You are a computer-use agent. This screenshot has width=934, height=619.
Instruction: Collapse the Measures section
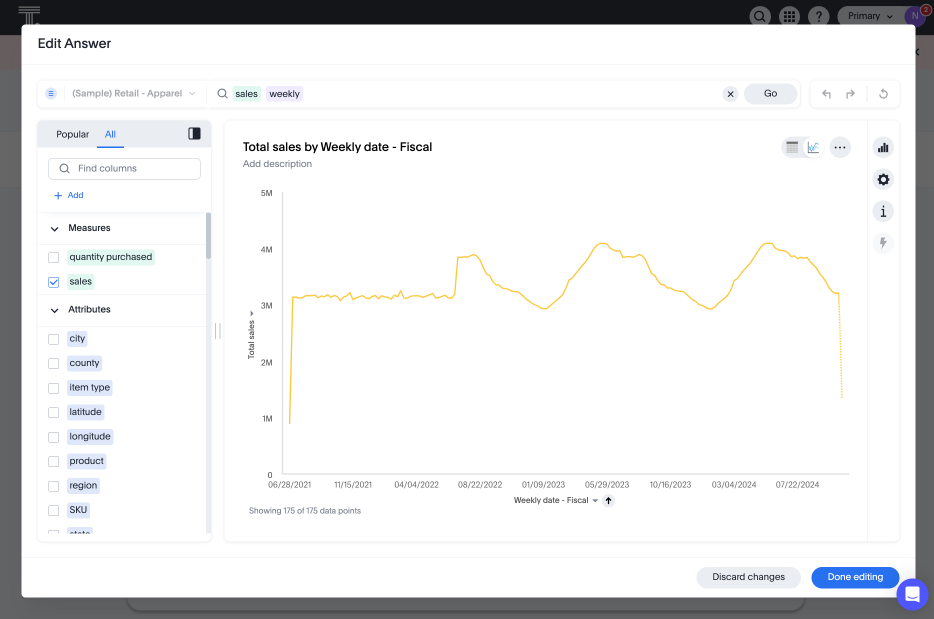tap(55, 229)
